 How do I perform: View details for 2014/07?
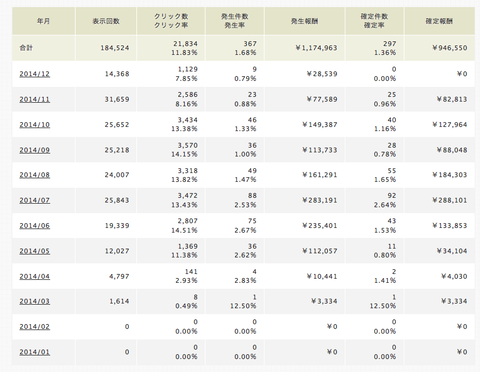tap(35, 200)
